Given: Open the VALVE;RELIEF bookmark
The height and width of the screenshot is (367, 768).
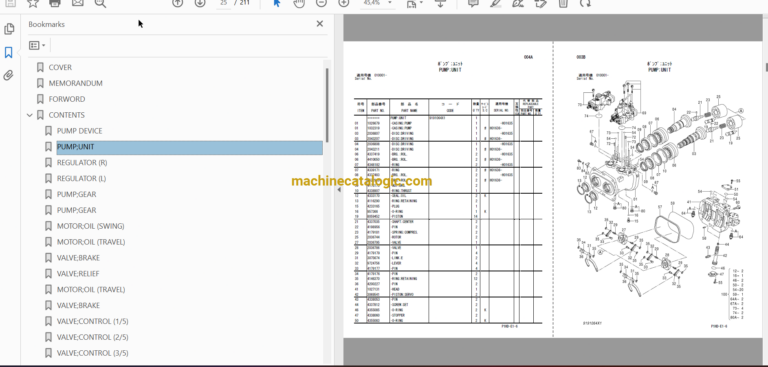Looking at the screenshot, I should [x=78, y=273].
